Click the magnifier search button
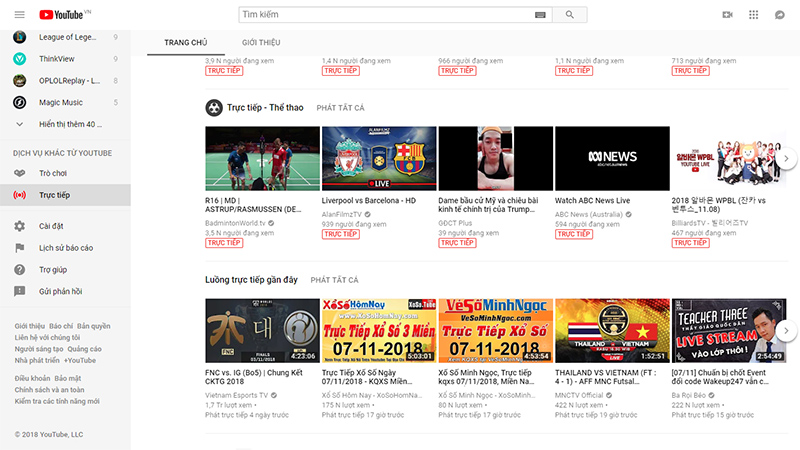Screen dimensions: 800x450 click(569, 14)
